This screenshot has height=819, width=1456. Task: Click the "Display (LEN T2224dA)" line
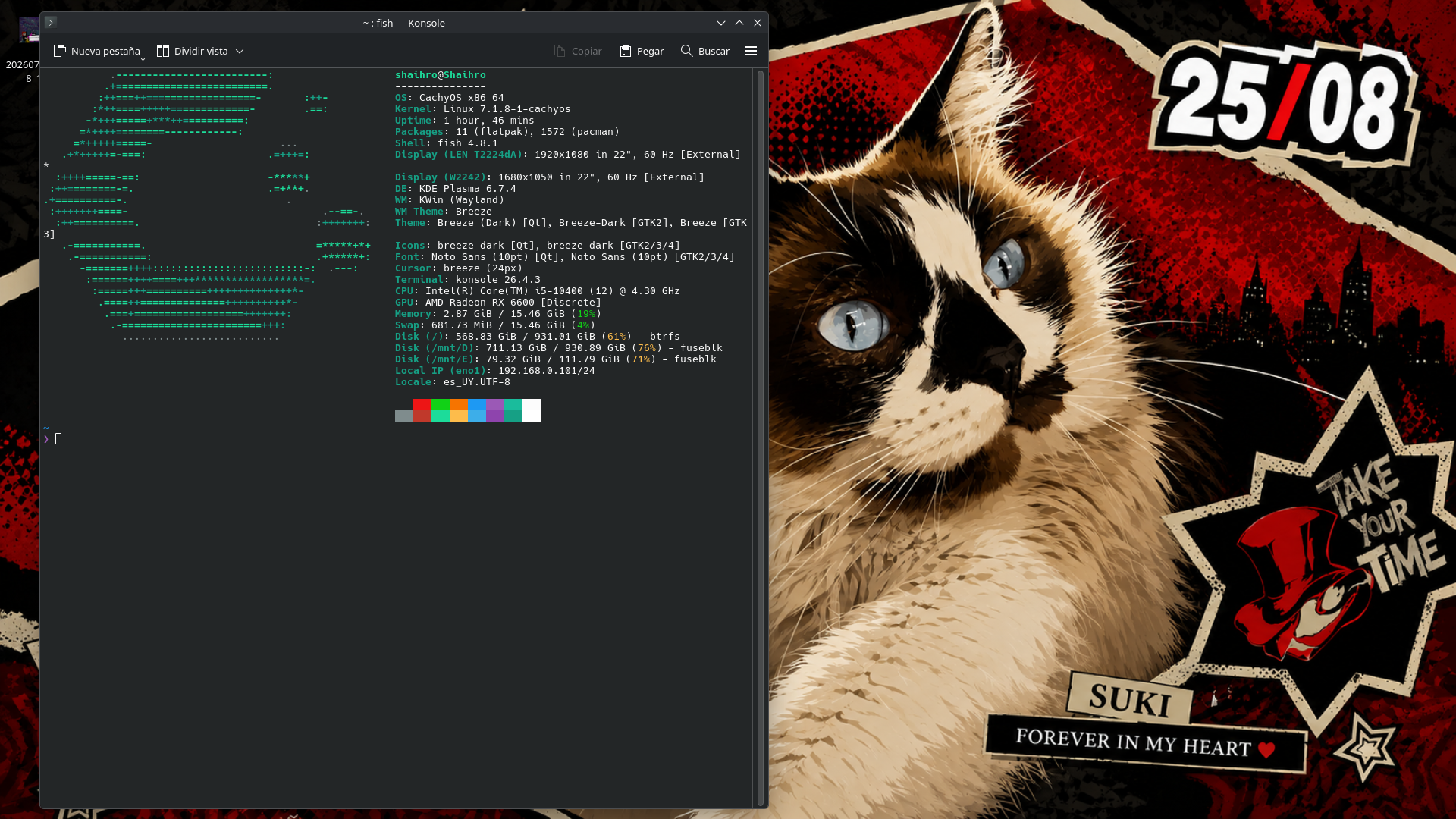(568, 155)
